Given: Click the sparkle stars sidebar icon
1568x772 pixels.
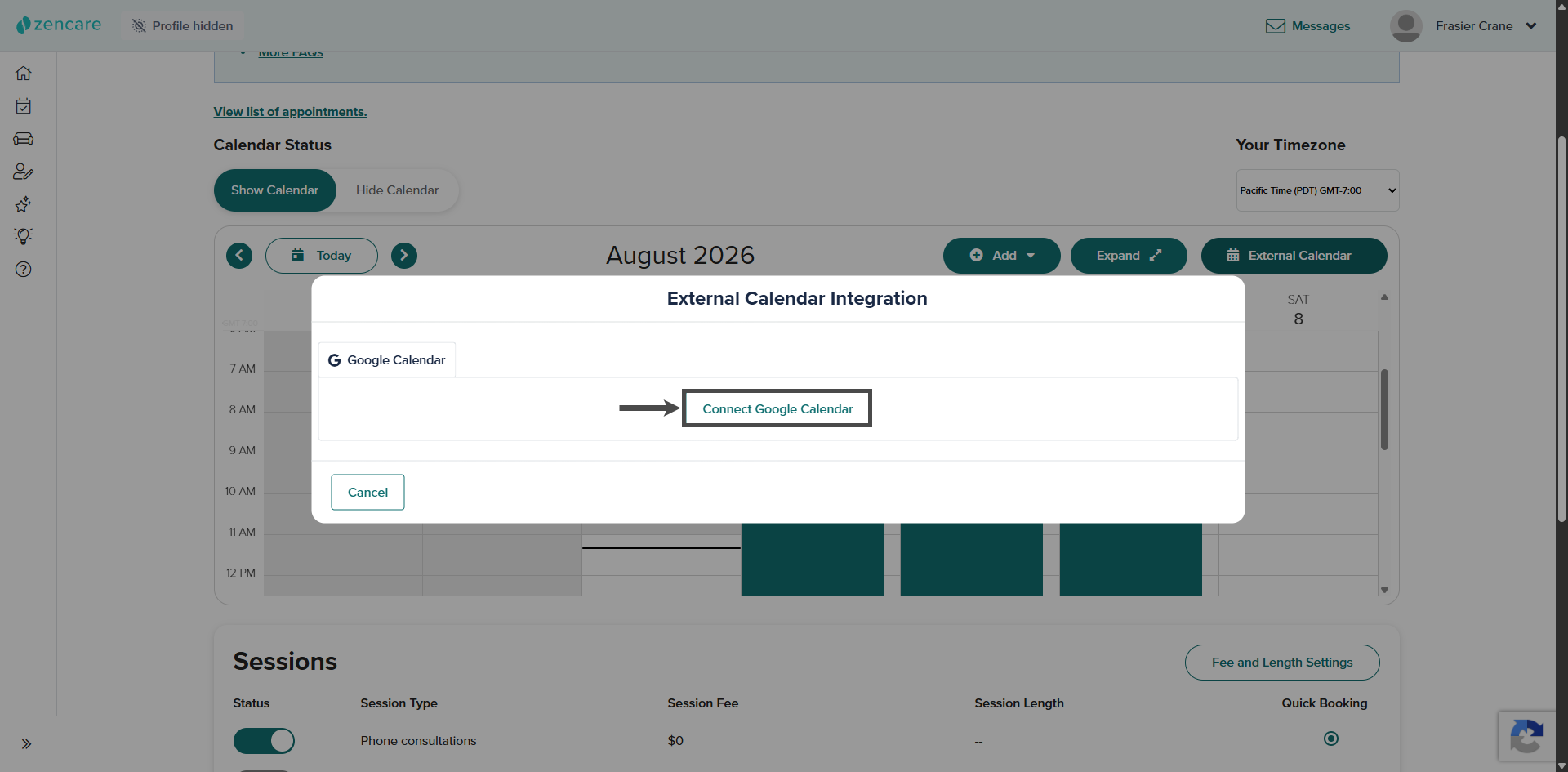Looking at the screenshot, I should [24, 203].
